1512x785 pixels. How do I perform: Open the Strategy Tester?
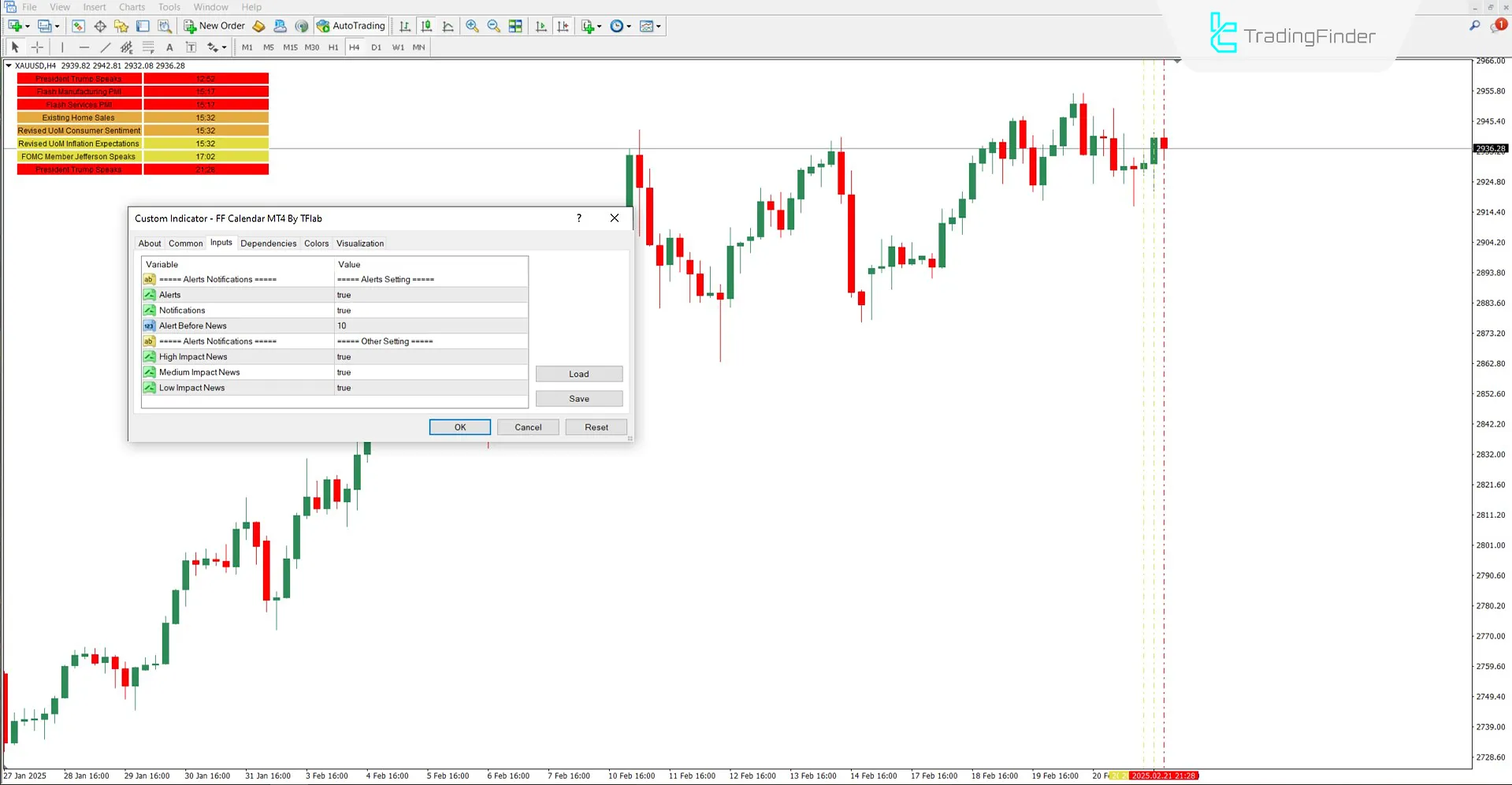[x=165, y=26]
